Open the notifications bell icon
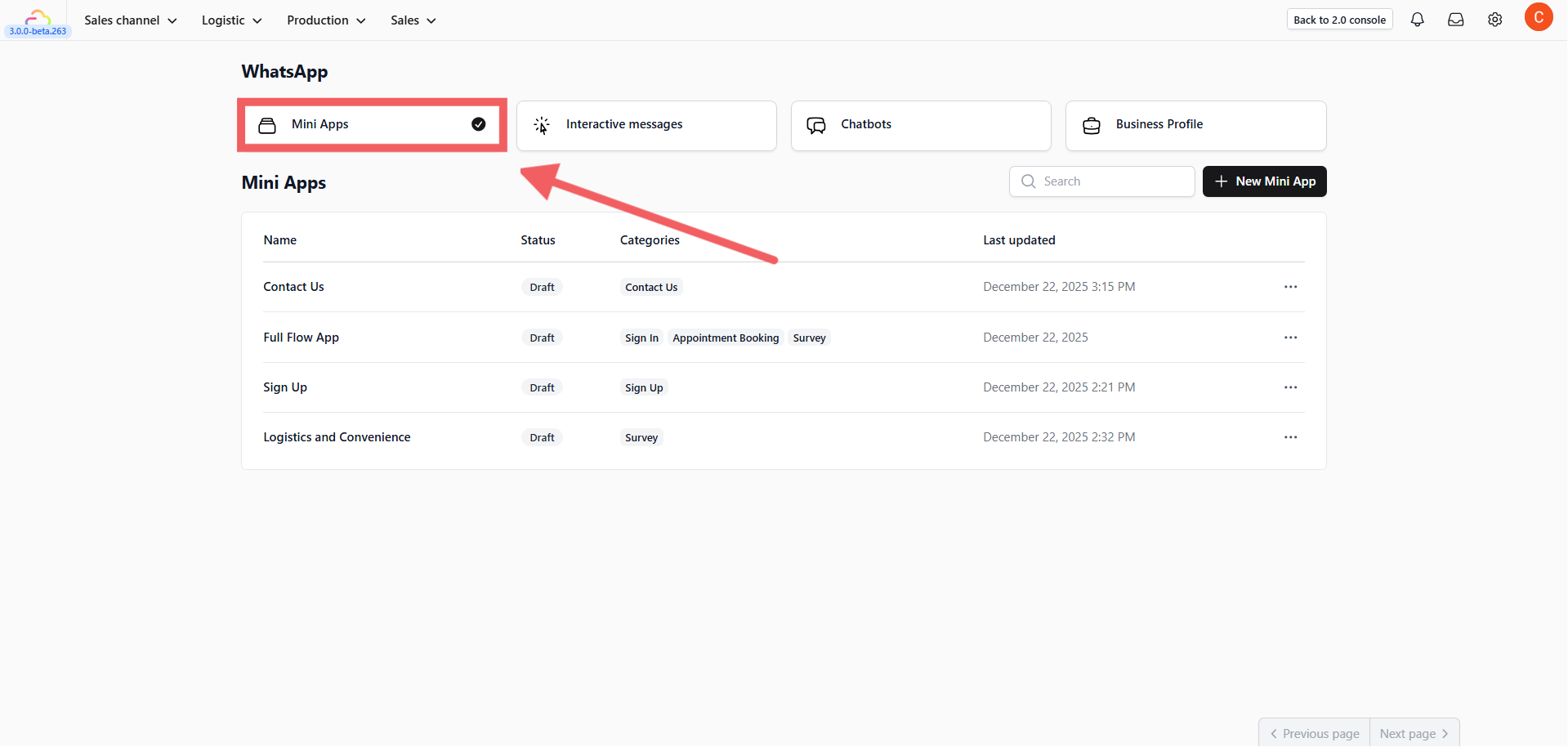The width and height of the screenshot is (1568, 747). (1417, 20)
